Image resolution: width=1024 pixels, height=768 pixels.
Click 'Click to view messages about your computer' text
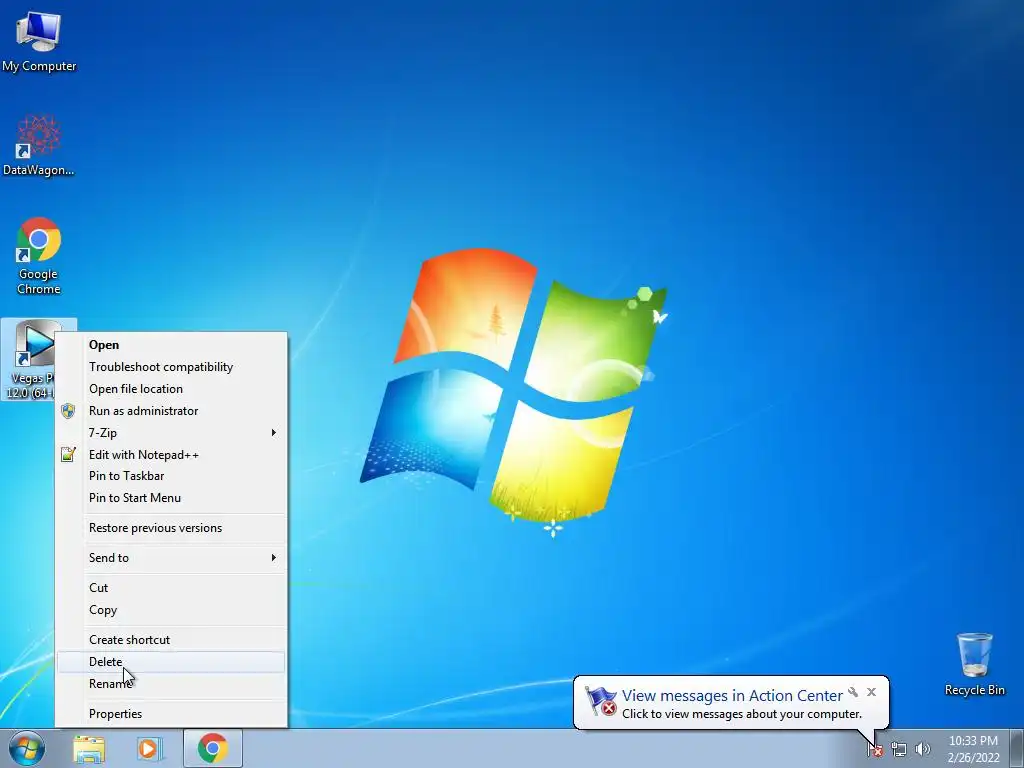tap(742, 714)
